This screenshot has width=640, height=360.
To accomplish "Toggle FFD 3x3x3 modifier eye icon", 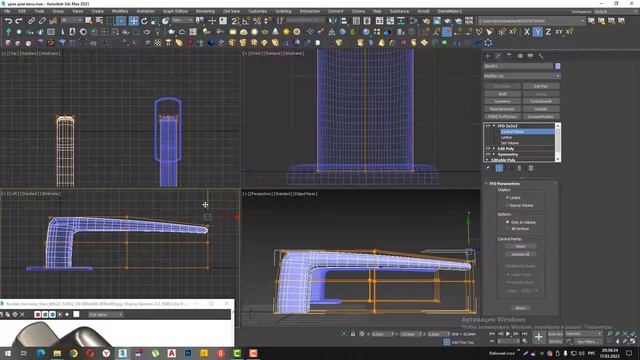I will 488,126.
